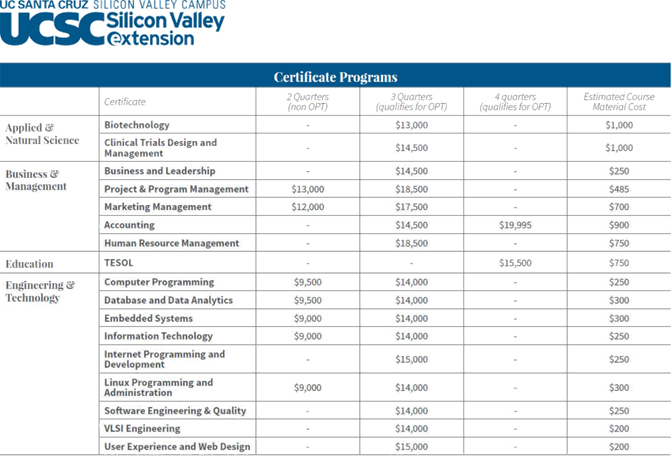Click TESOL $15,500 four quarters price

(x=515, y=263)
